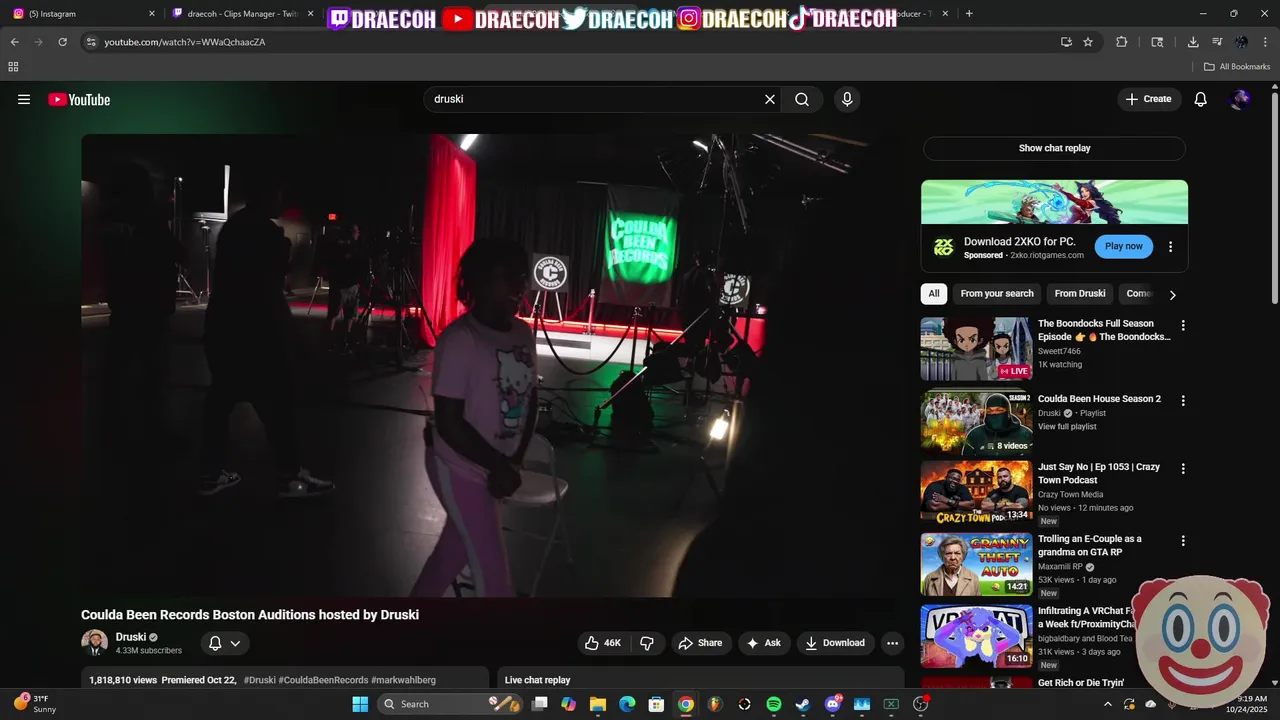Select the From Druski chip
The height and width of the screenshot is (720, 1280).
pyautogui.click(x=1080, y=293)
